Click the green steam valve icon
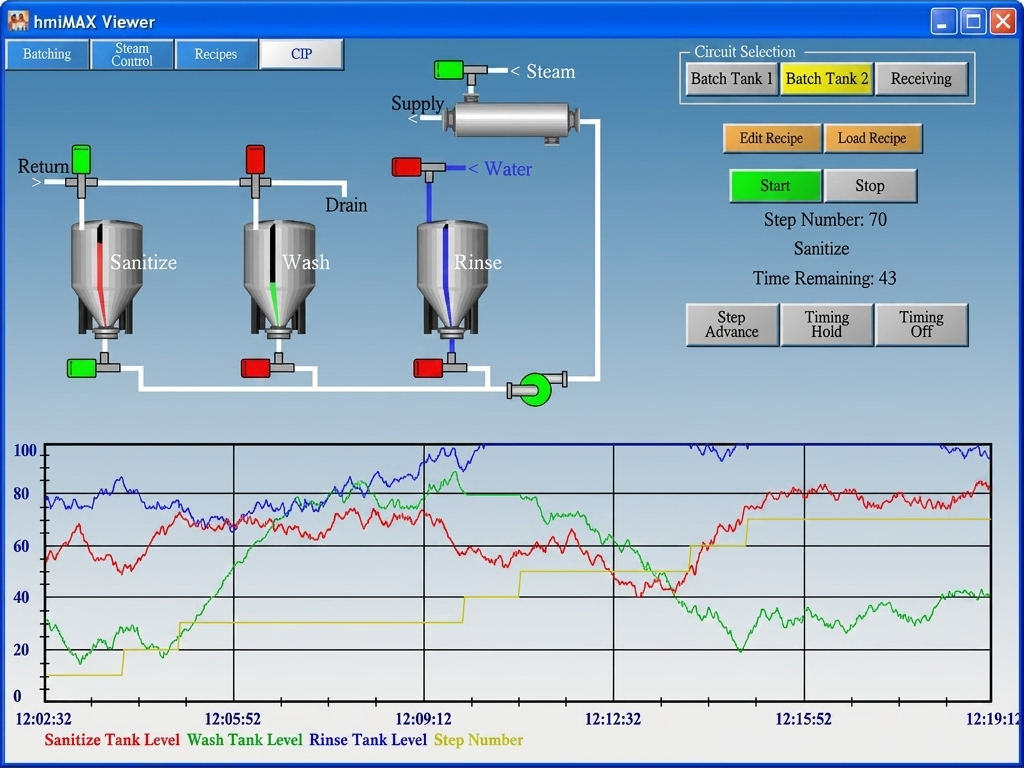The height and width of the screenshot is (768, 1024). [x=449, y=69]
